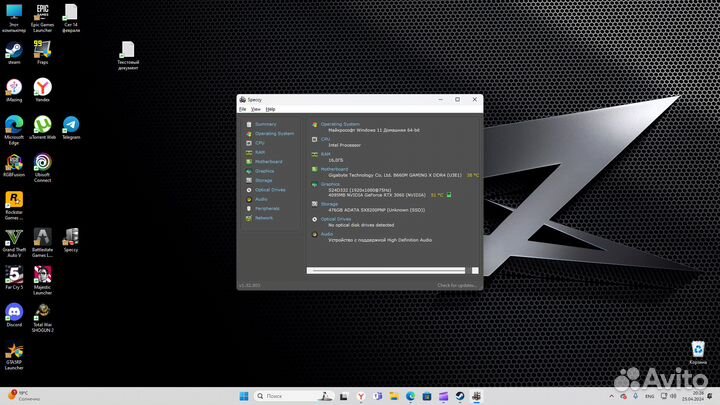This screenshot has width=720, height=405.
Task: Select the iMazing desktop icon
Action: tap(14, 90)
